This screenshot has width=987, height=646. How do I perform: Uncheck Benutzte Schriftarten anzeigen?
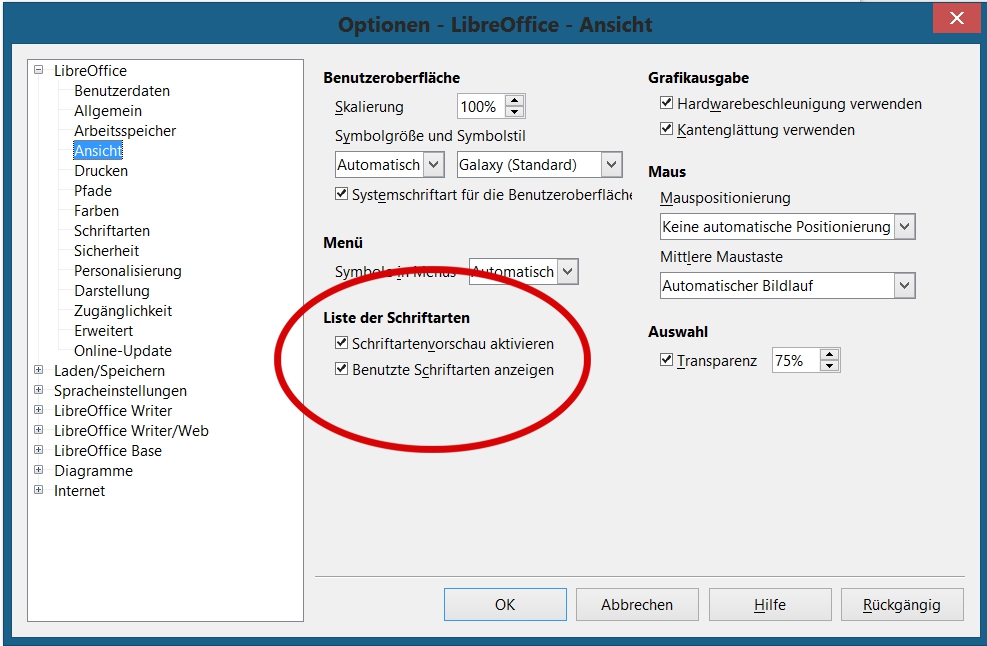click(x=341, y=369)
